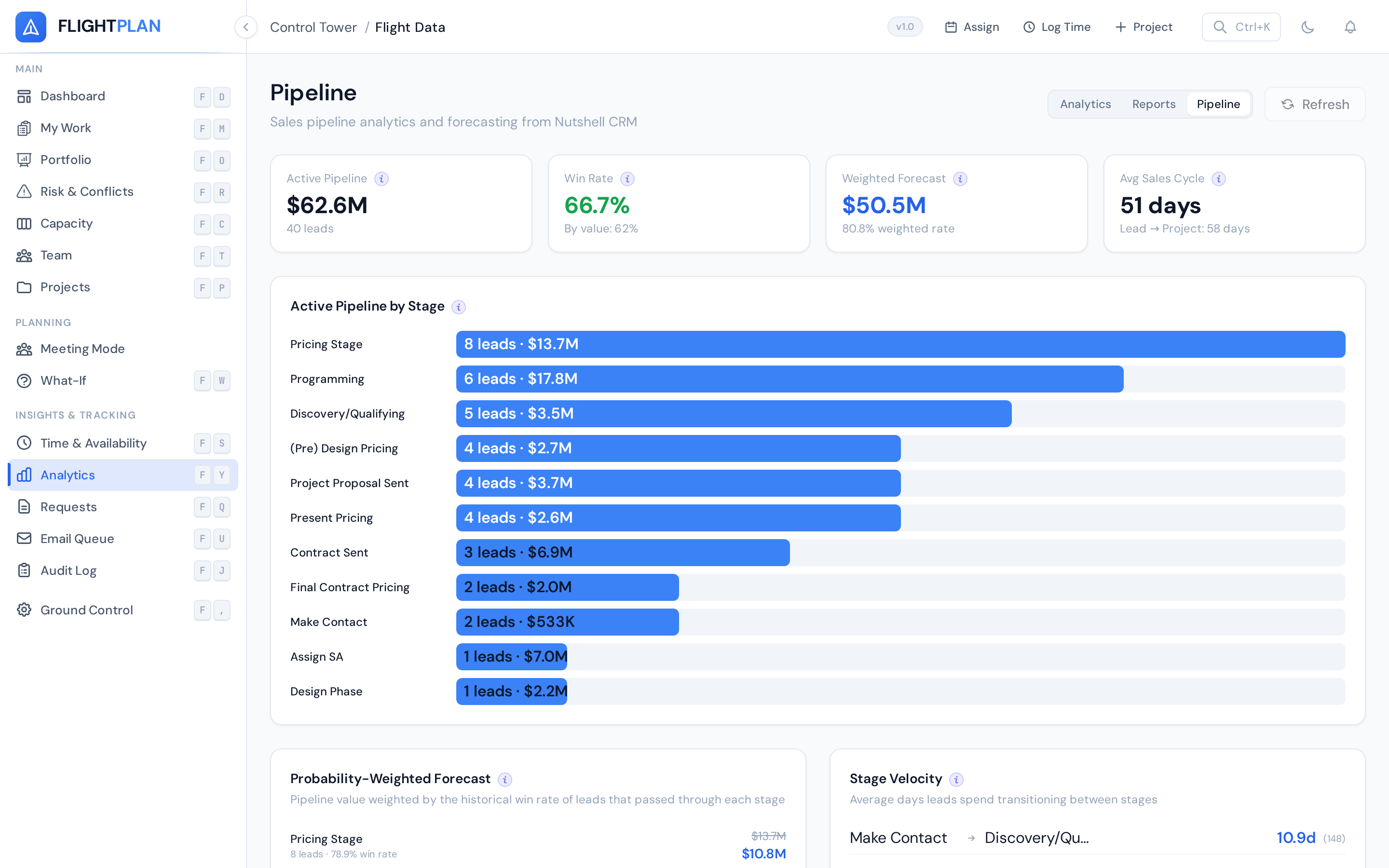
Task: Click the 51 days sales cycle value
Action: tap(1160, 205)
